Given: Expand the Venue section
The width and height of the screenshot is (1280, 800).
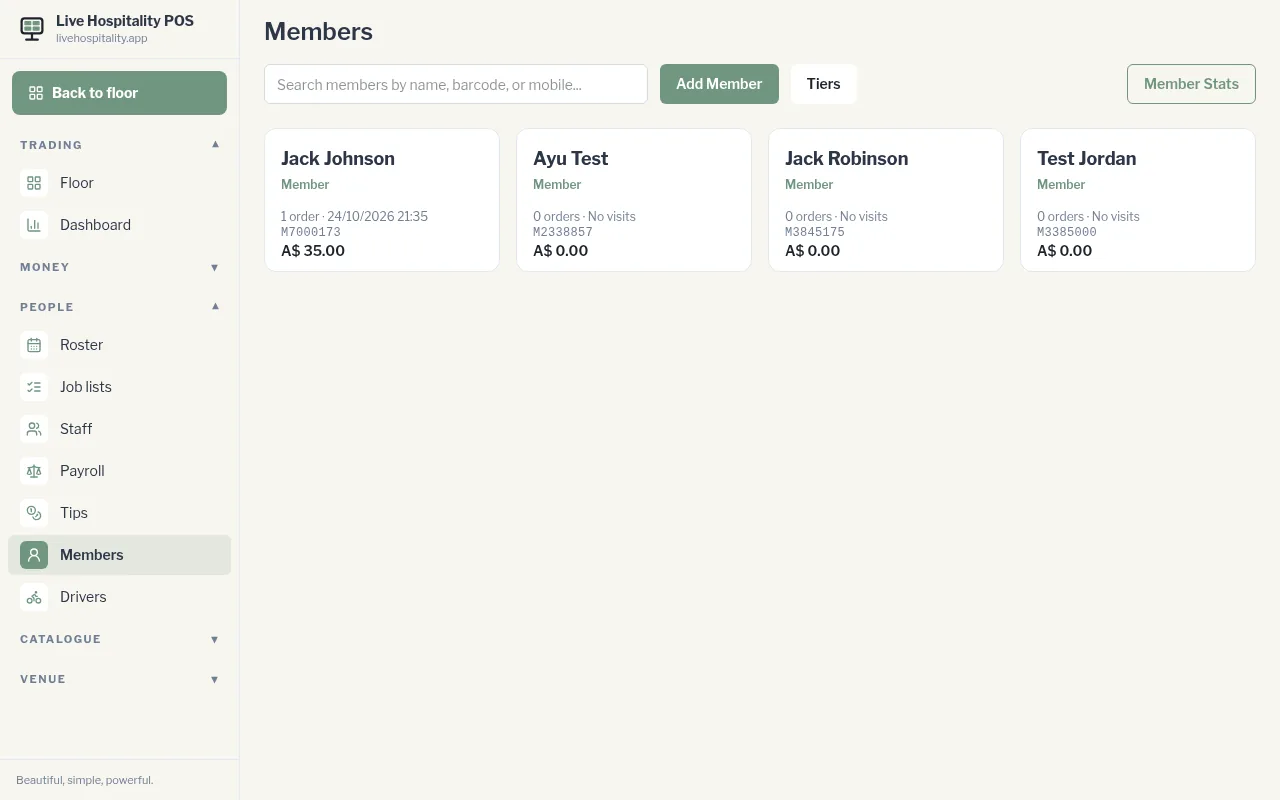Looking at the screenshot, I should (x=119, y=679).
